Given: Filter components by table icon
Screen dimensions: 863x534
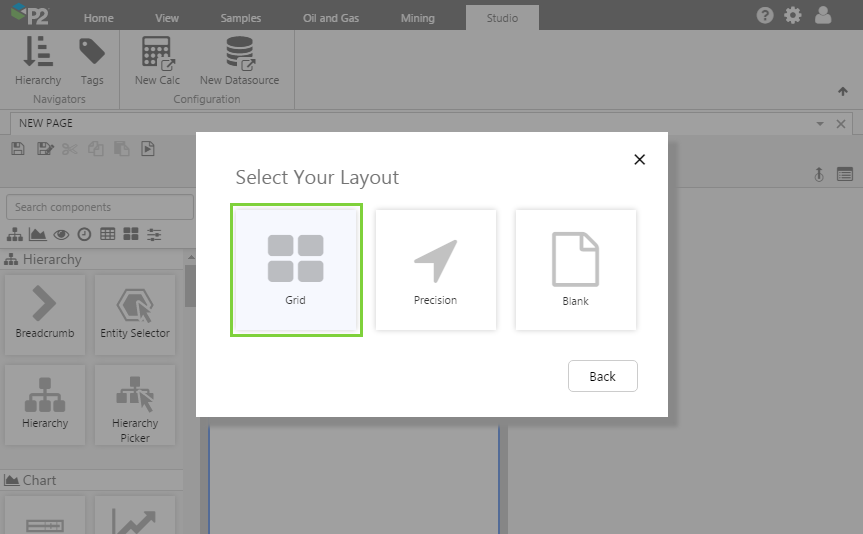Looking at the screenshot, I should 107,234.
